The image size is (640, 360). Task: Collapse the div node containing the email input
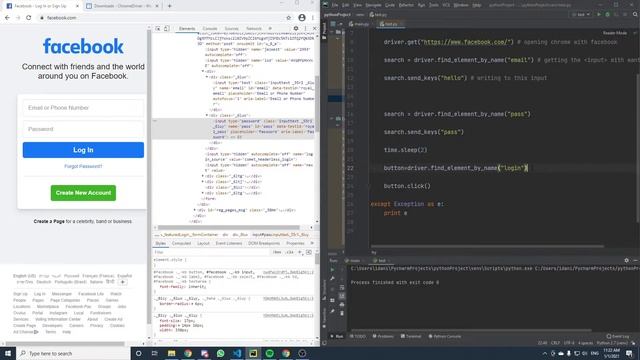tap(207, 77)
